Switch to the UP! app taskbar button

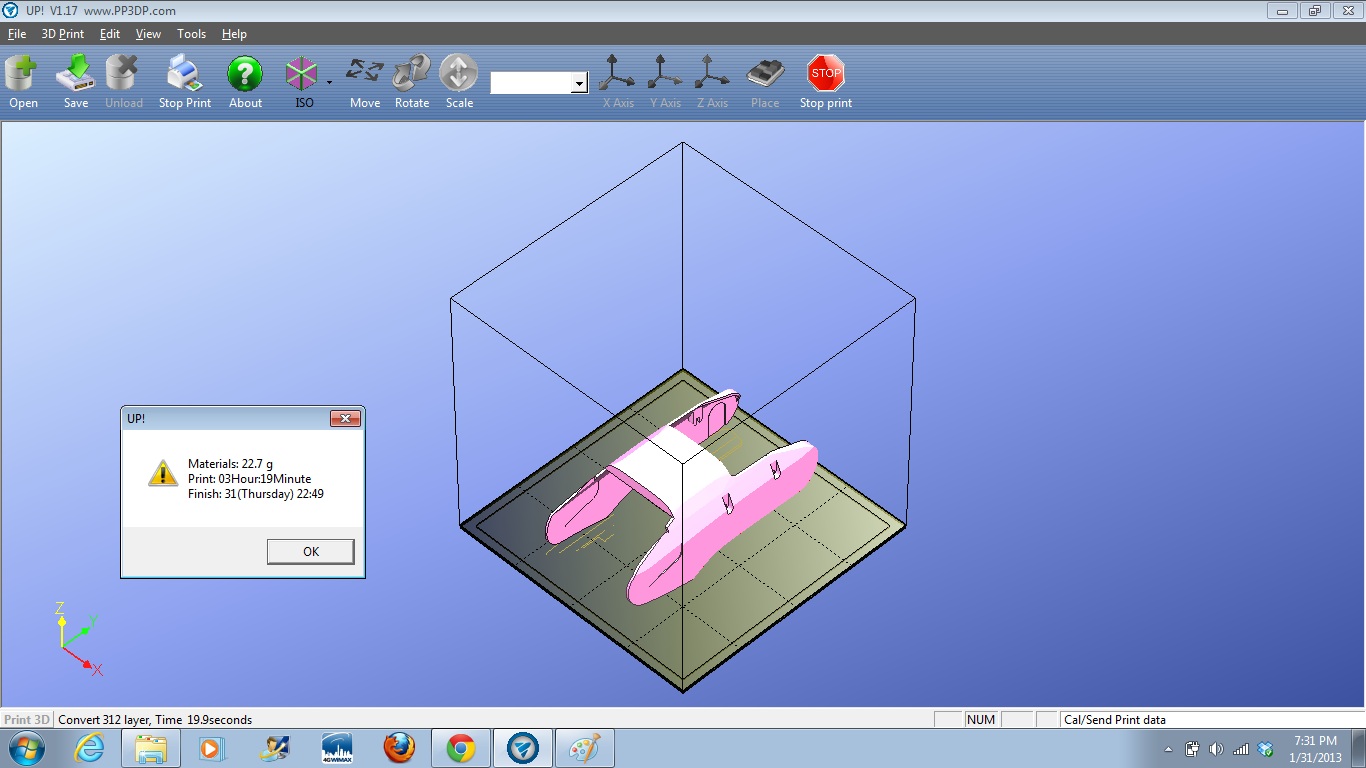(523, 748)
